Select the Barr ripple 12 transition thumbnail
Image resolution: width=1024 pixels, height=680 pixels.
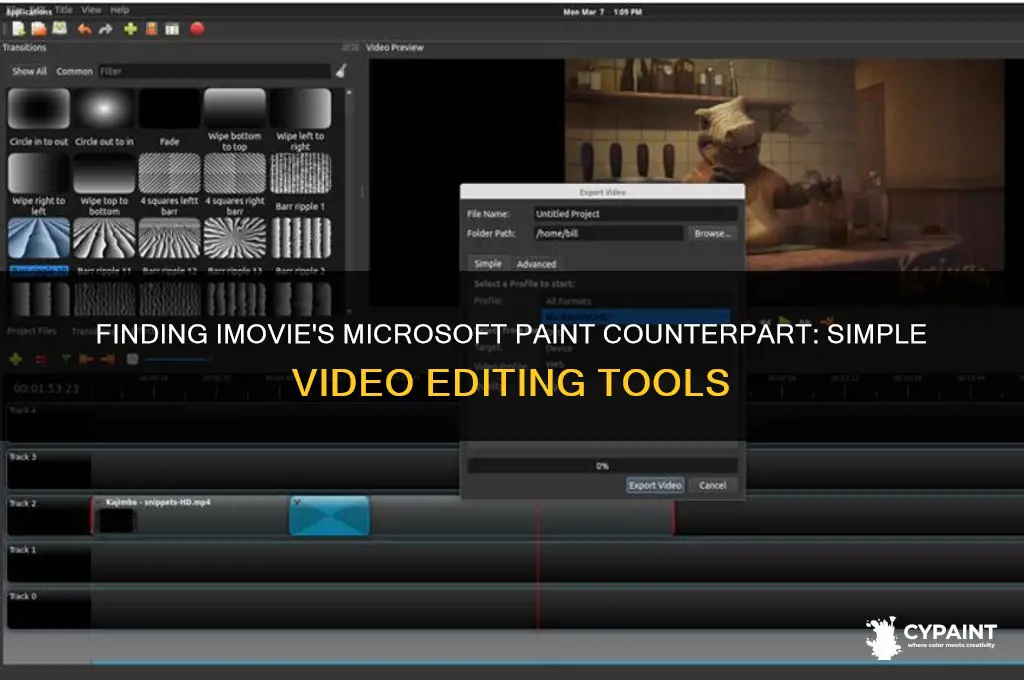[x=169, y=238]
